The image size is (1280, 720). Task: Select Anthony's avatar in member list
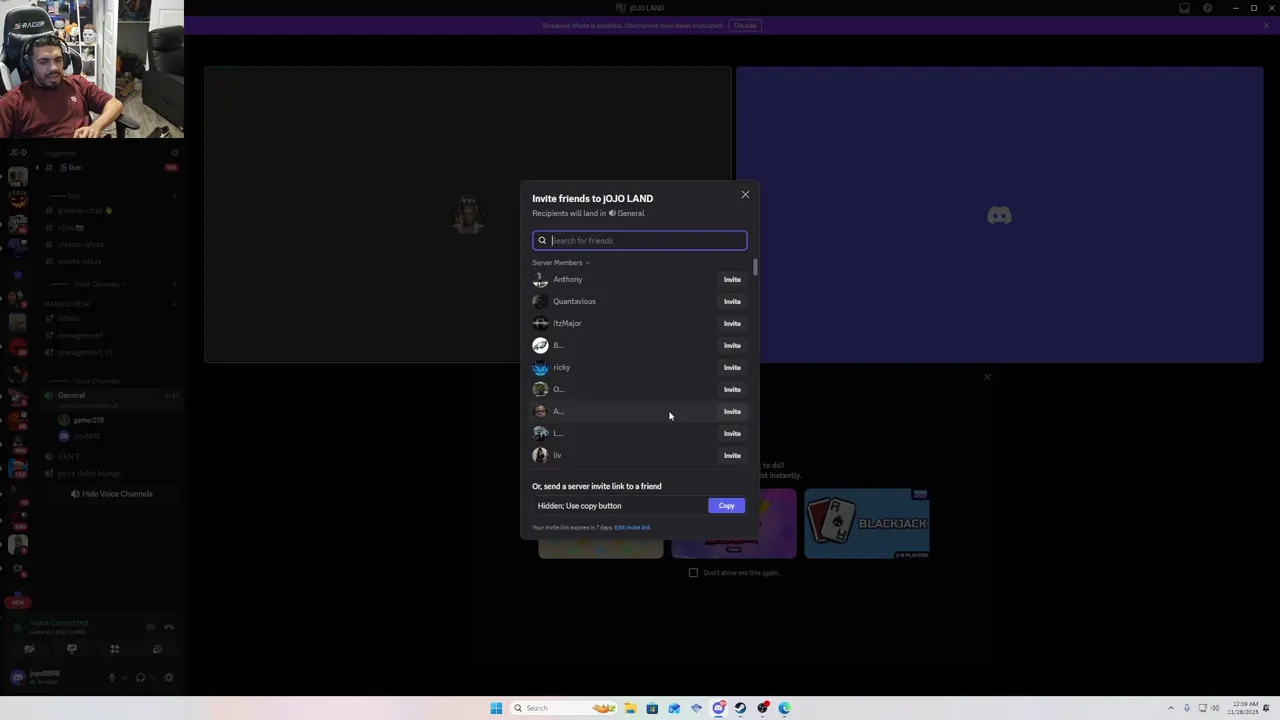pos(541,280)
